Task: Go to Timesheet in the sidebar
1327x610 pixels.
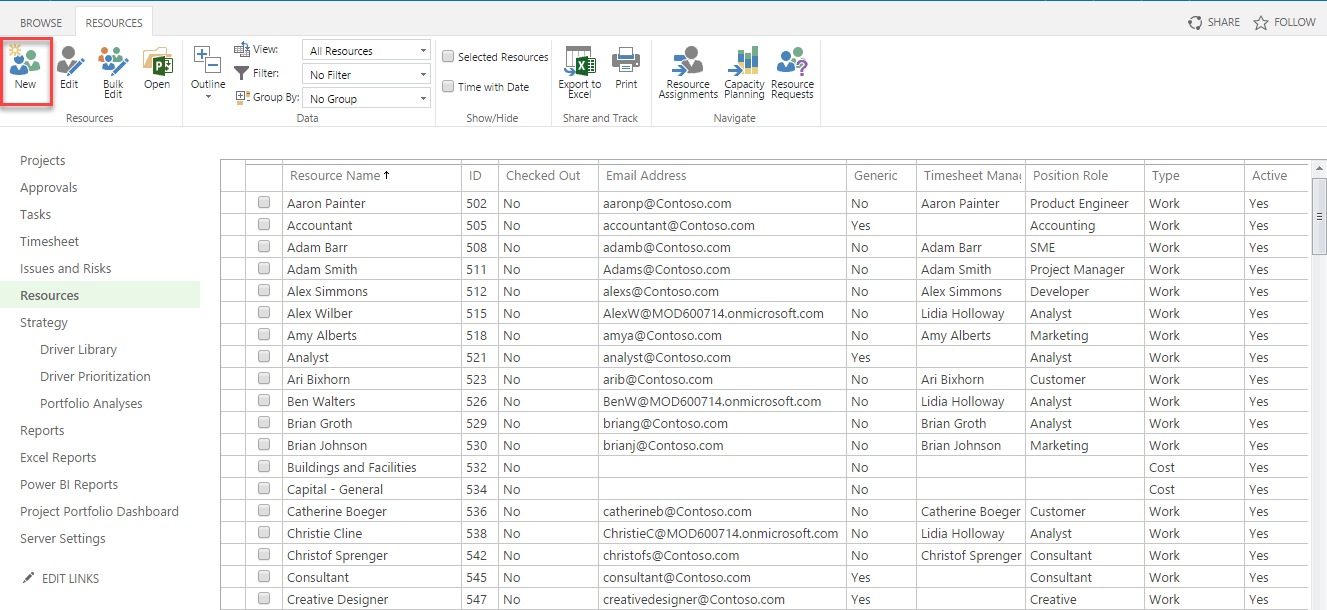Action: click(50, 242)
